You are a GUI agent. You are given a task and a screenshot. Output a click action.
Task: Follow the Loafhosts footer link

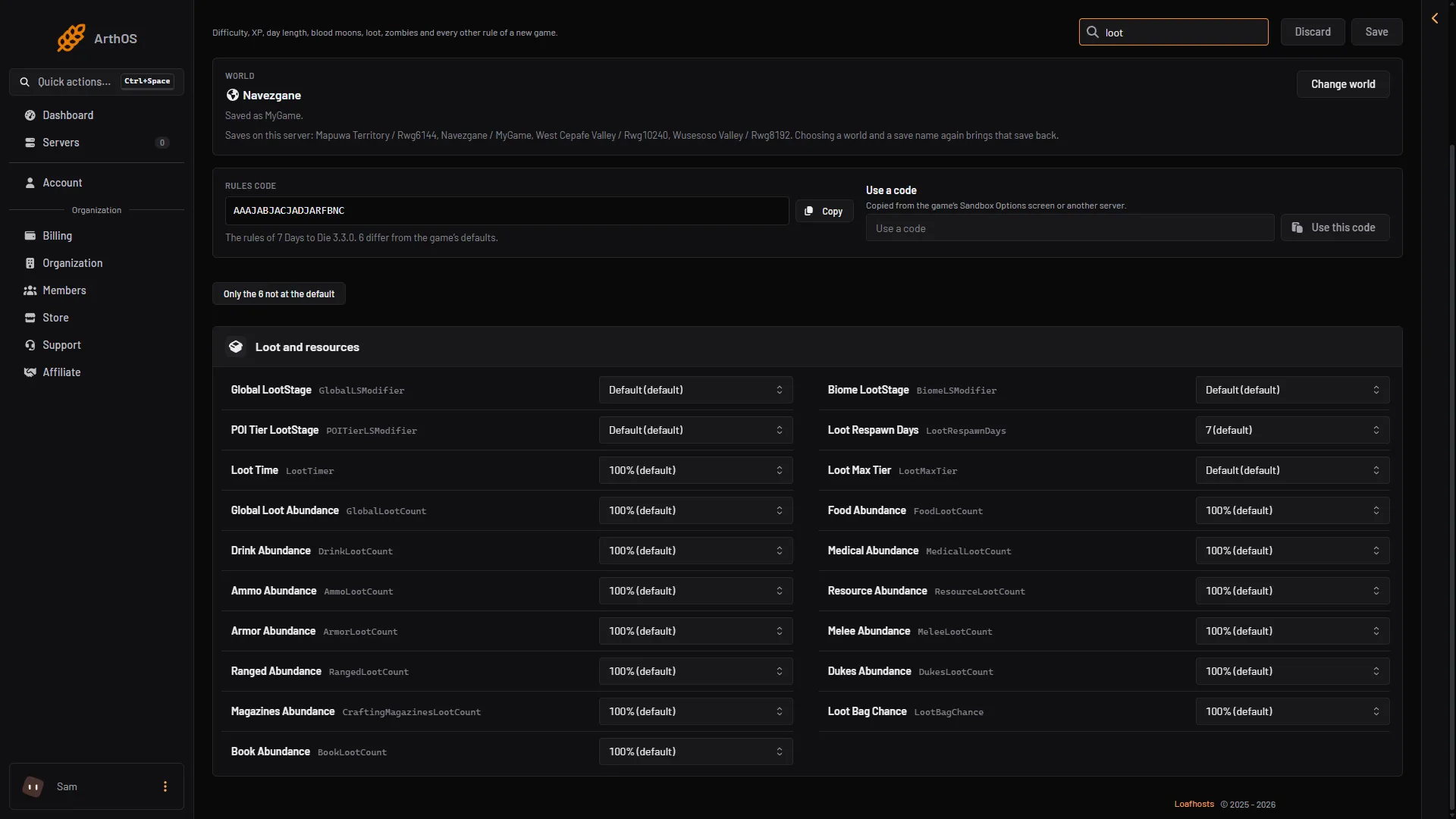pos(1194,805)
